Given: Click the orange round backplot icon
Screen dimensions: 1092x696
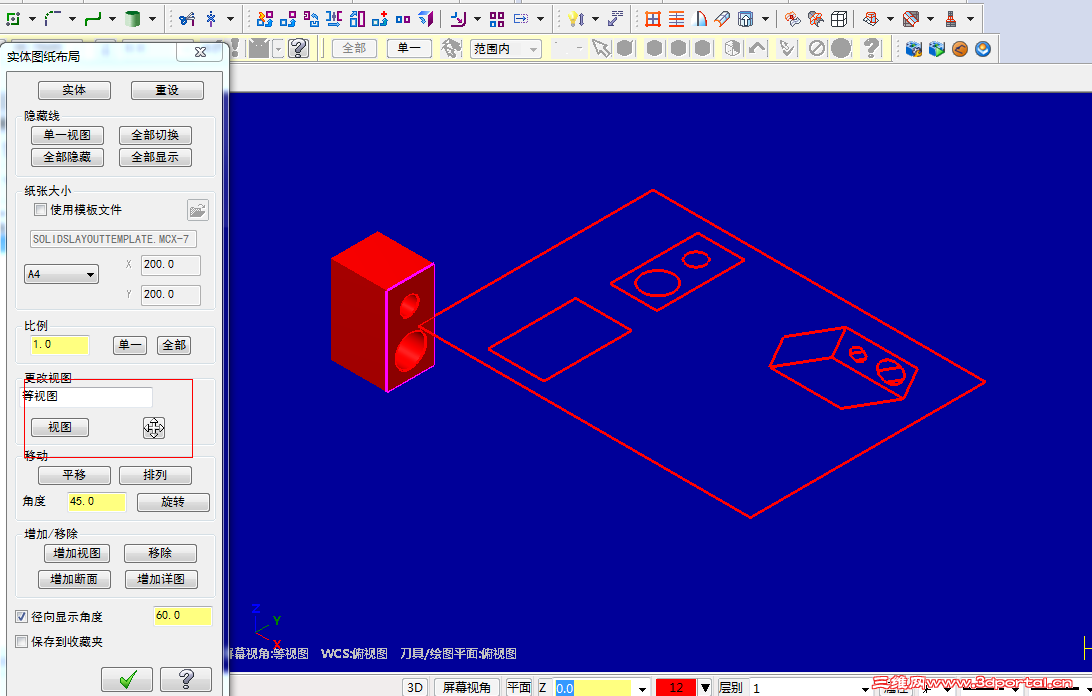Looking at the screenshot, I should point(960,49).
